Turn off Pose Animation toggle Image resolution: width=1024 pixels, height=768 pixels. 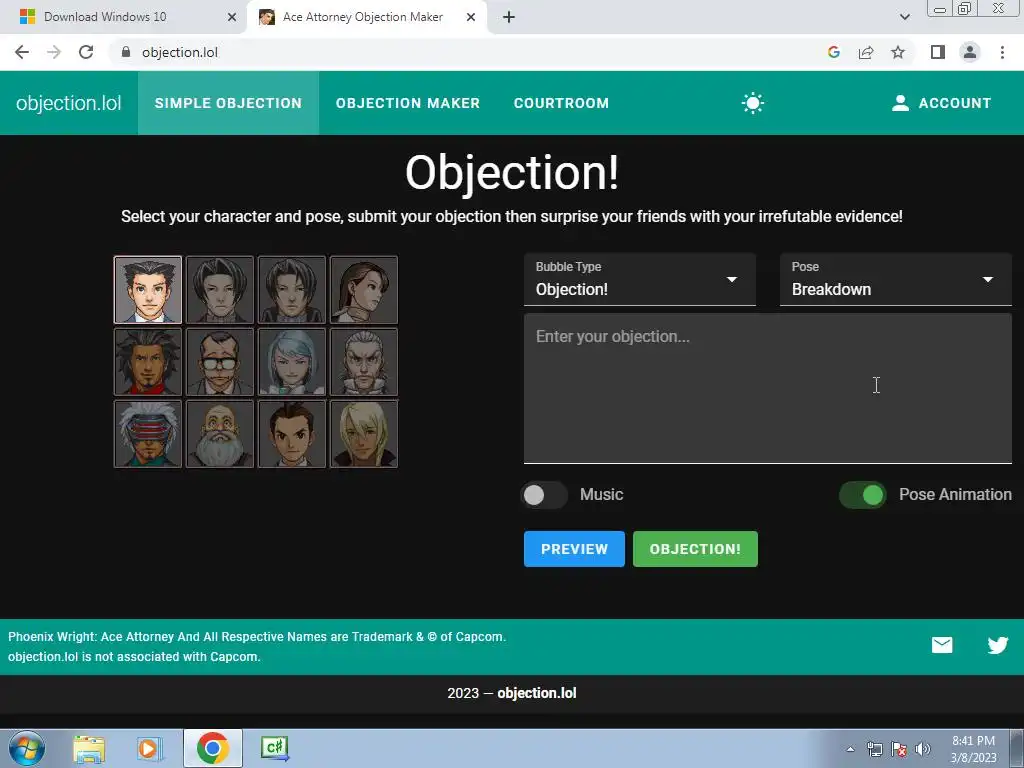(863, 495)
